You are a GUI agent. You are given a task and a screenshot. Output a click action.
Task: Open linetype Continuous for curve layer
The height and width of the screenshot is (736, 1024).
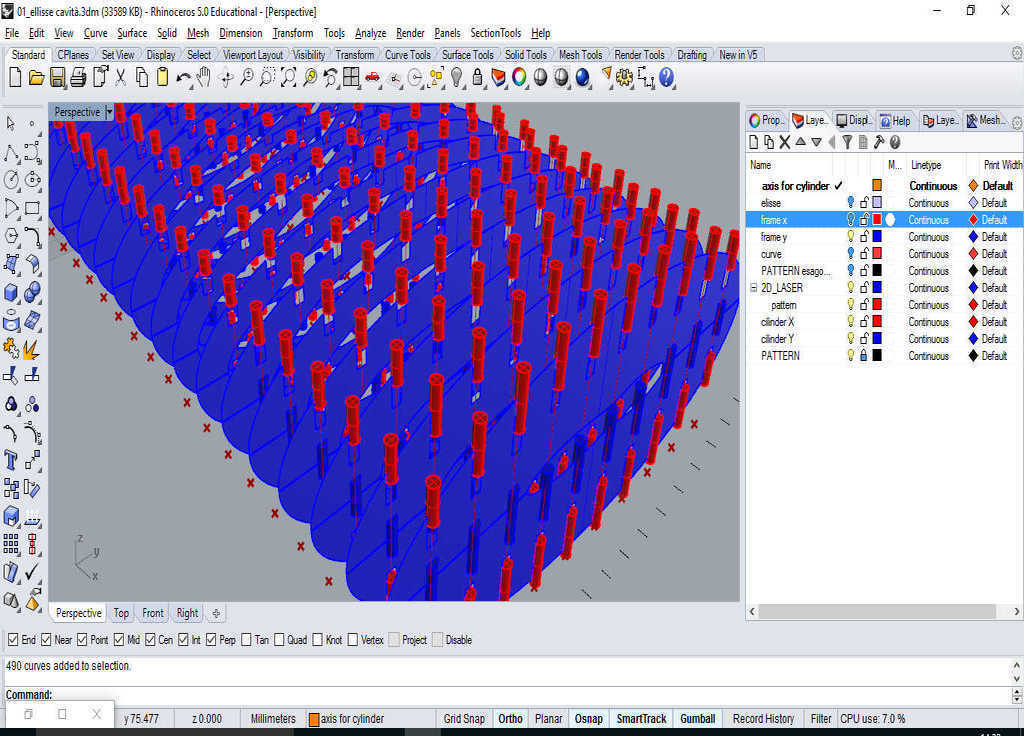[928, 254]
